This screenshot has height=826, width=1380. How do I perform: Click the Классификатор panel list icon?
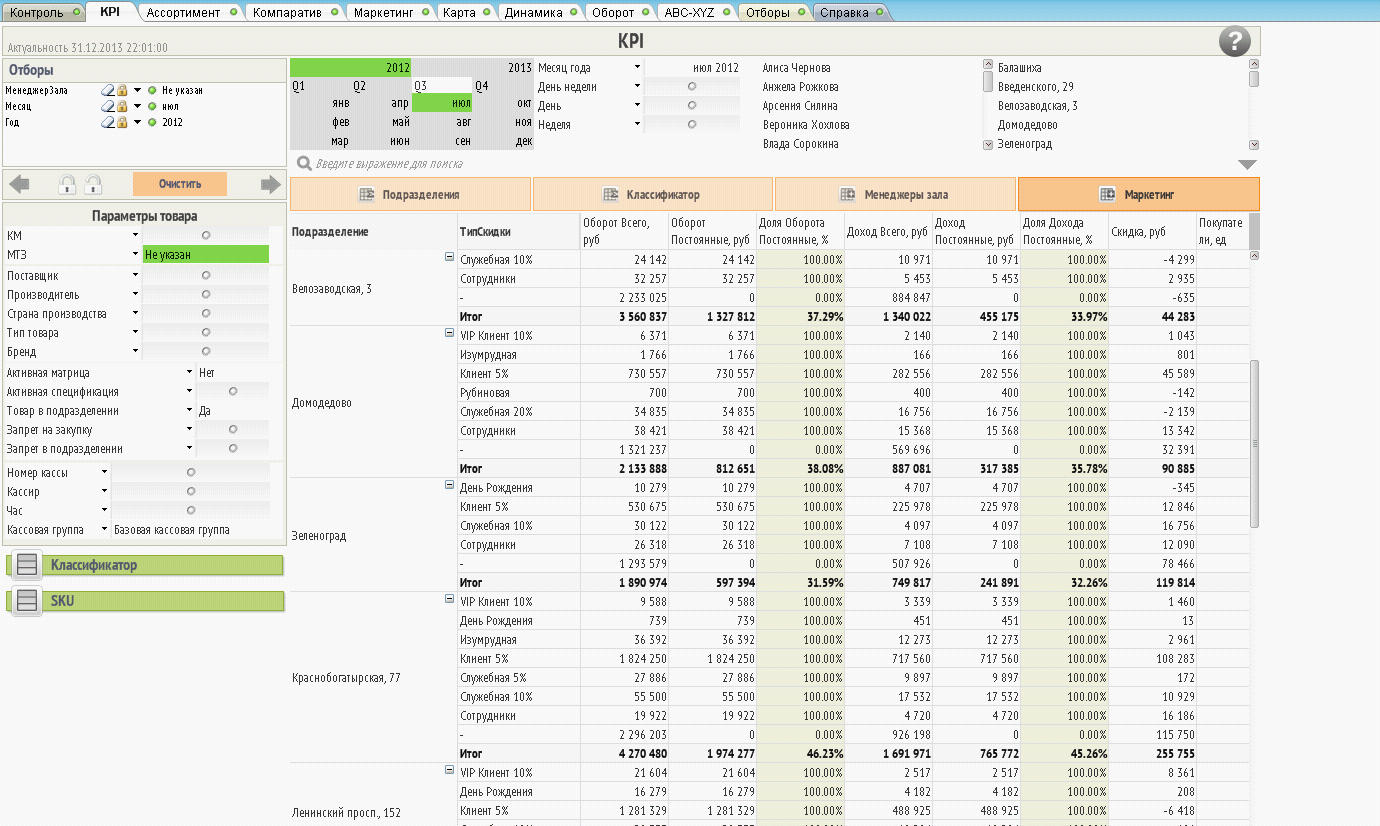coord(28,565)
